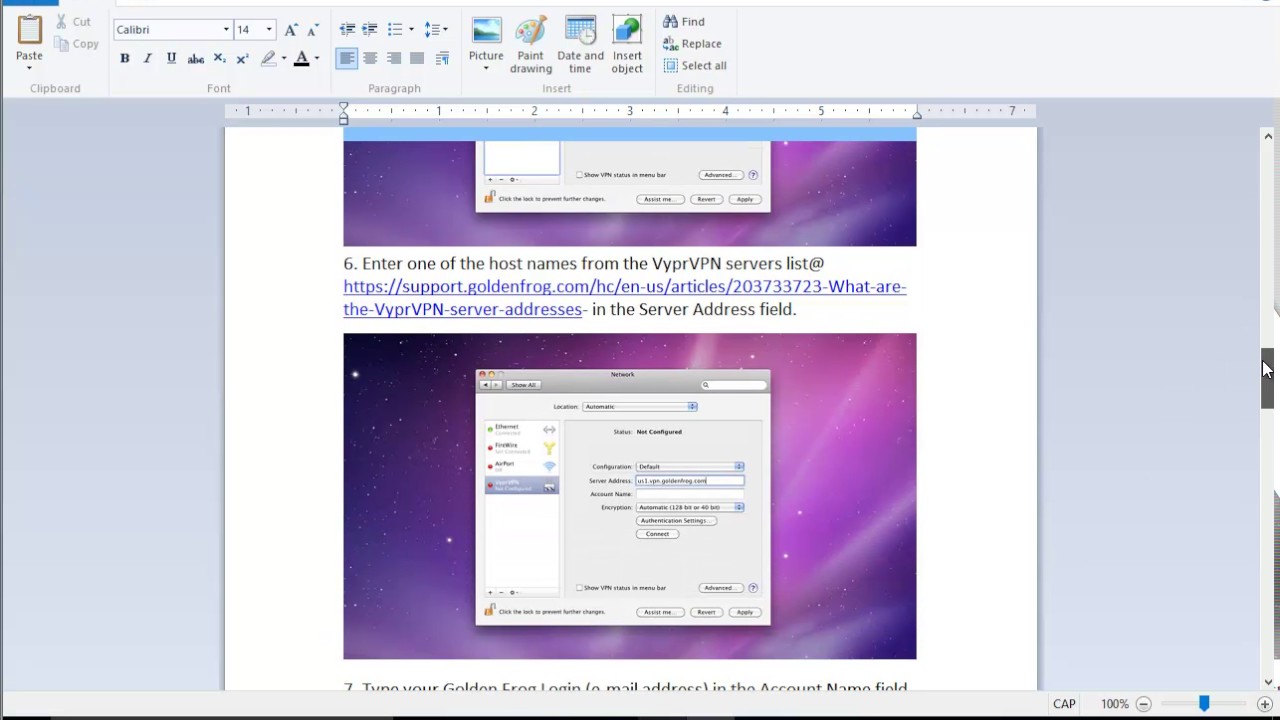
Task: Click the Grow font icon
Action: pos(291,30)
